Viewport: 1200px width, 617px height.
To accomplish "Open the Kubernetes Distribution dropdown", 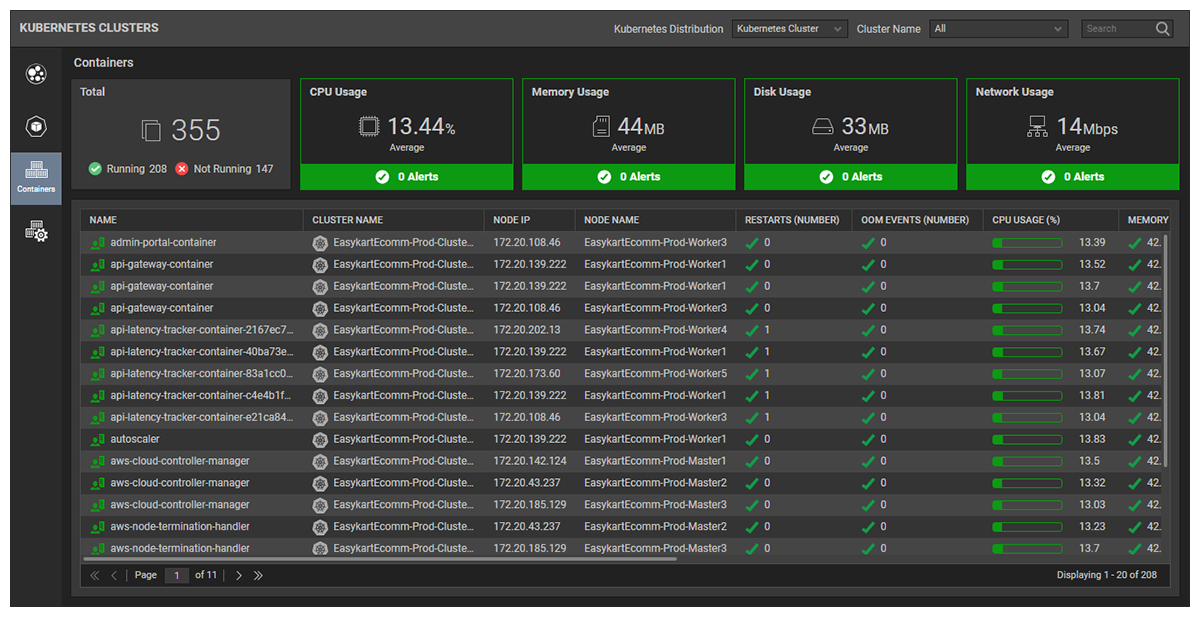I will point(789,29).
